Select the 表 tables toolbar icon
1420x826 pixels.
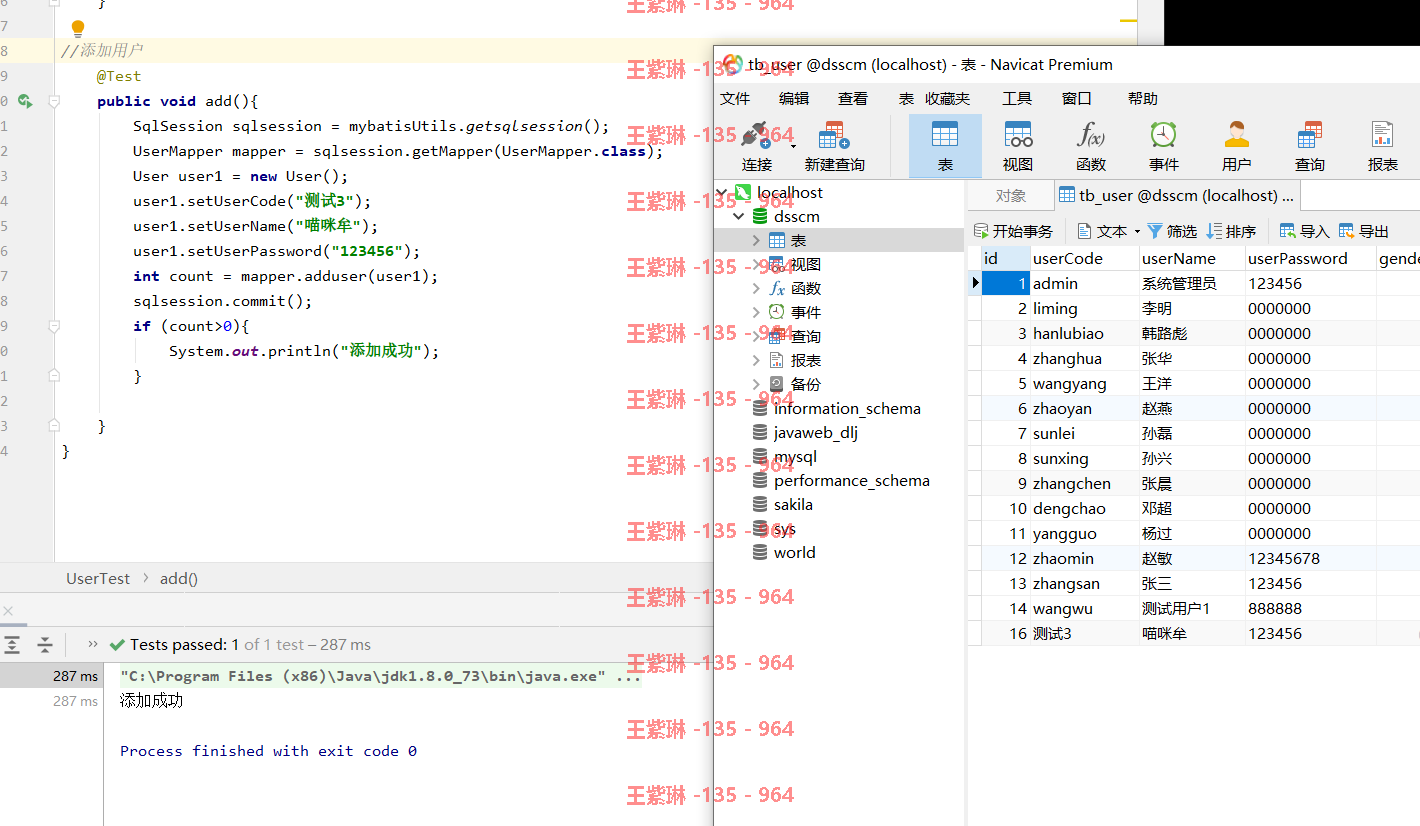(944, 135)
